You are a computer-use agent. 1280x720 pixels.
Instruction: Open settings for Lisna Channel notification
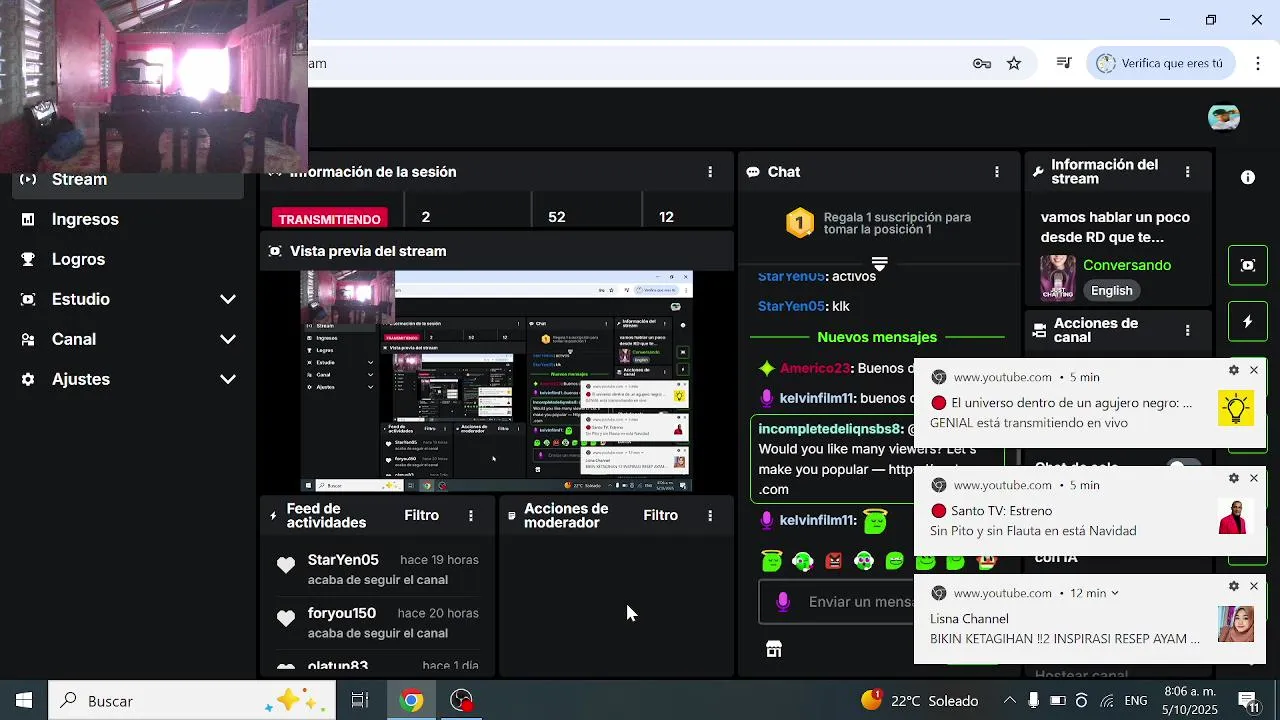tap(1233, 586)
